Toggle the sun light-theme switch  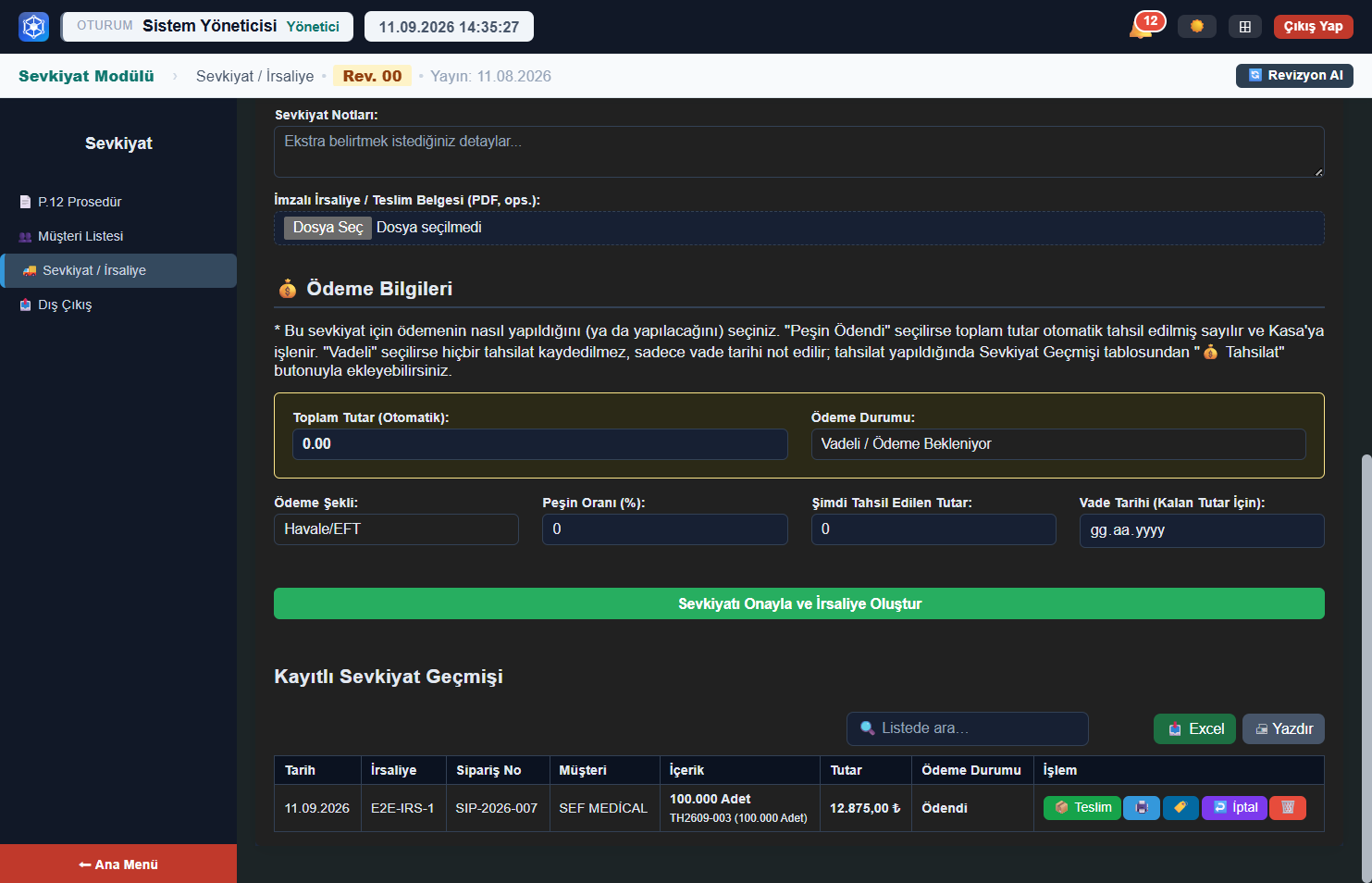click(1197, 26)
